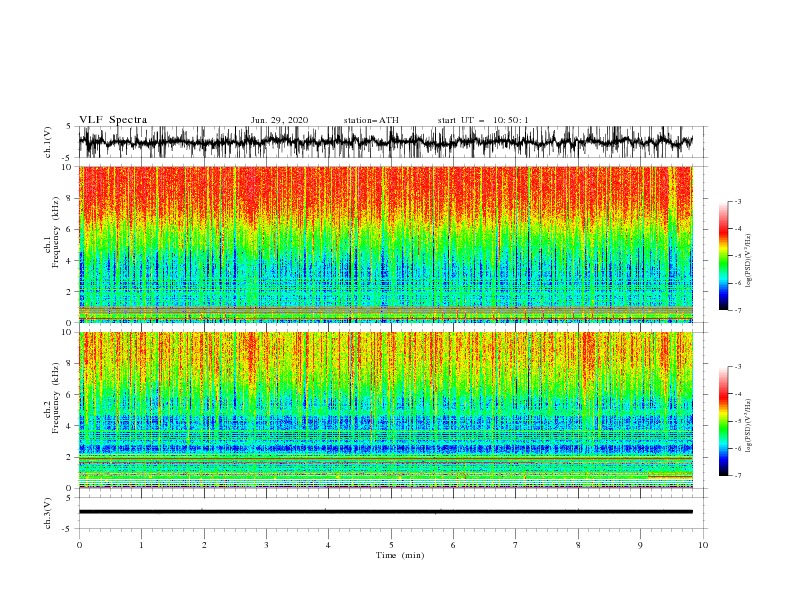Click the ch.1 "Frequency (kHz)" axis label

click(x=56, y=233)
